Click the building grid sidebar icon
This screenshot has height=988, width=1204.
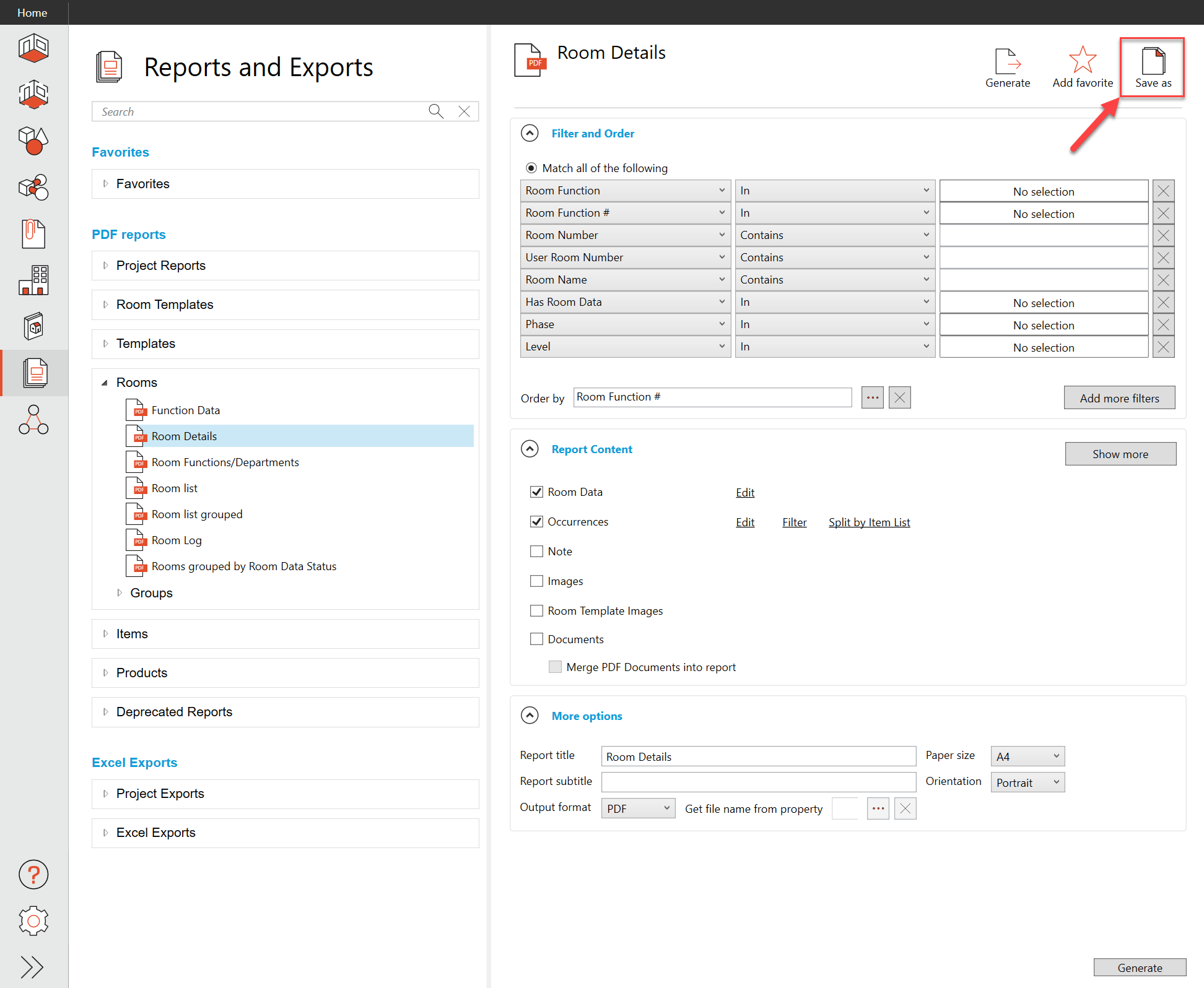33,280
